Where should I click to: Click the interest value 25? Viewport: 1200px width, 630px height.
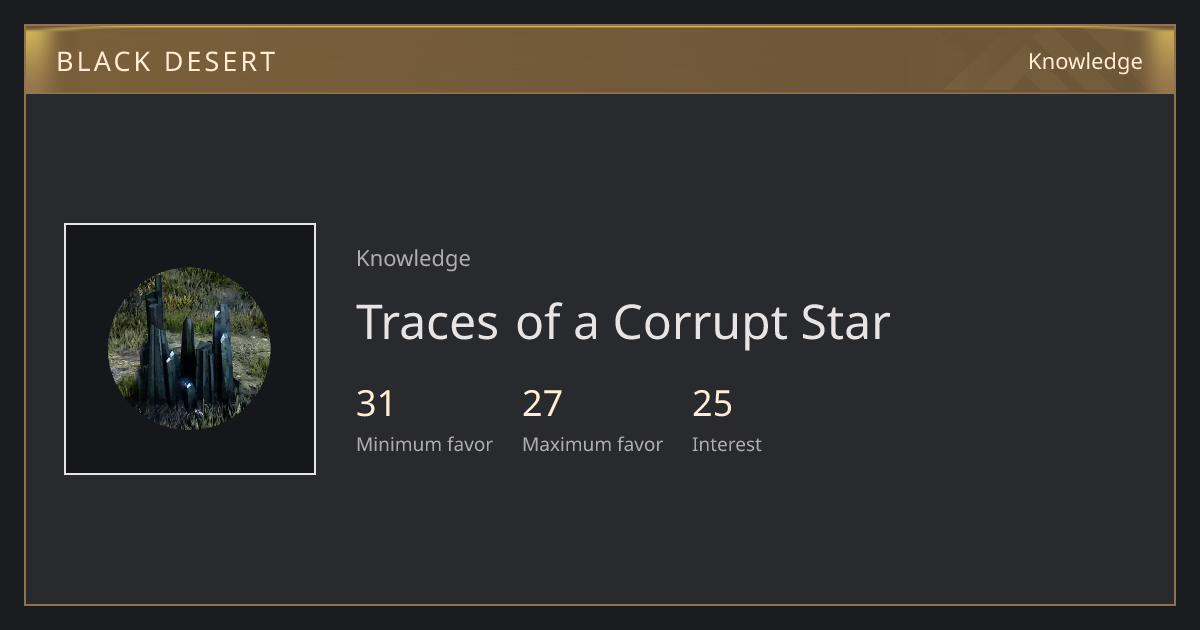[x=712, y=404]
